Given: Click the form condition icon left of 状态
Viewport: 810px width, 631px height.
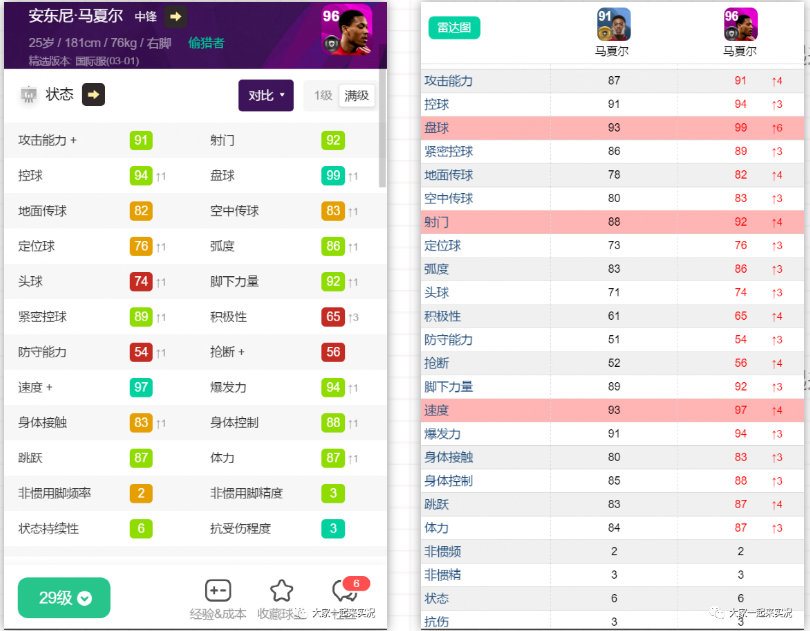Looking at the screenshot, I should [28, 95].
